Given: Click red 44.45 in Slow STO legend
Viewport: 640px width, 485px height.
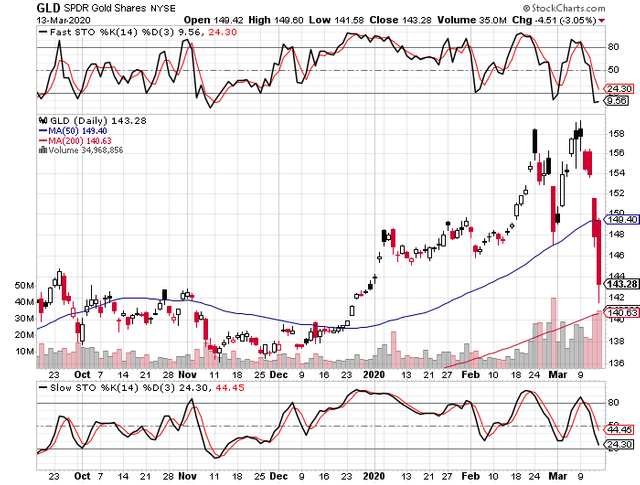Looking at the screenshot, I should [230, 388].
